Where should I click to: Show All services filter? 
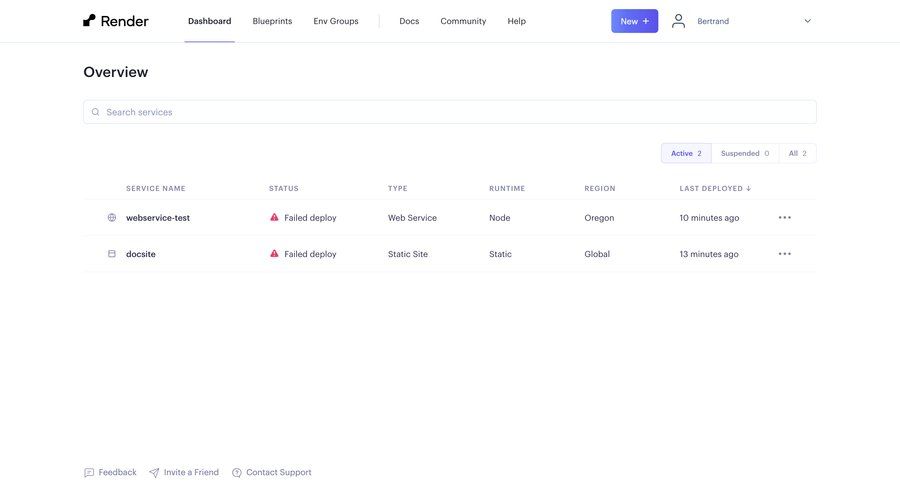pos(797,153)
